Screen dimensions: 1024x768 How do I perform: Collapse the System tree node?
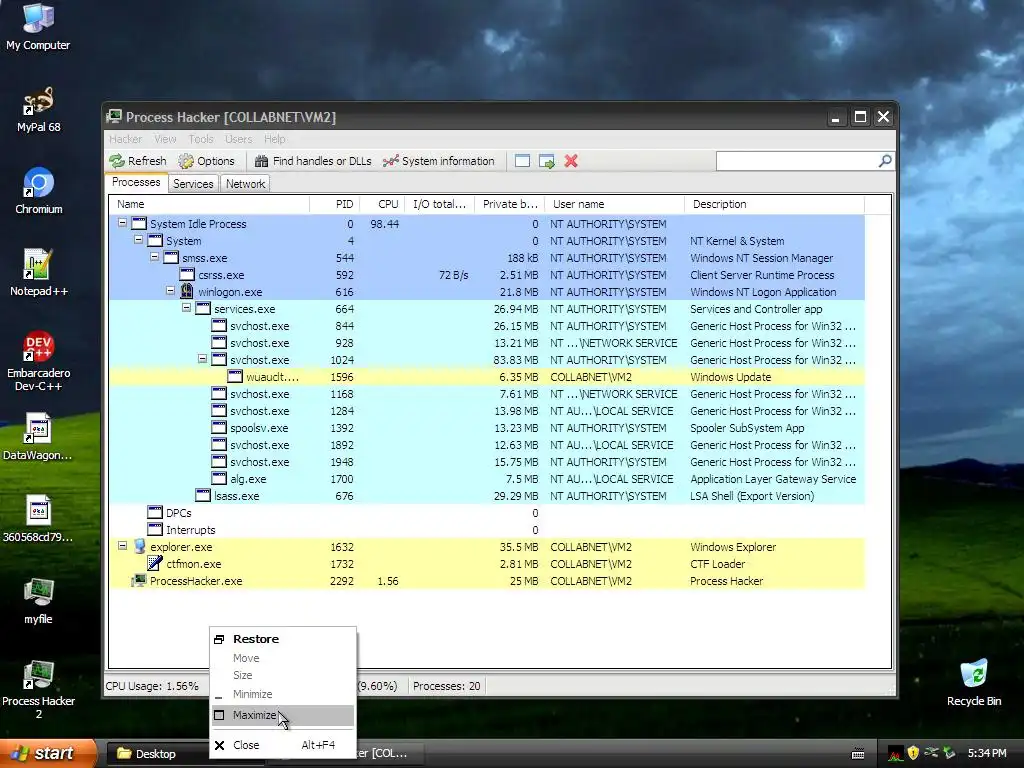click(138, 240)
